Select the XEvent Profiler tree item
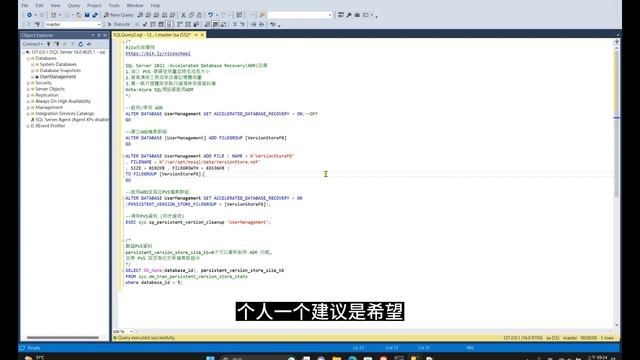 coord(50,126)
